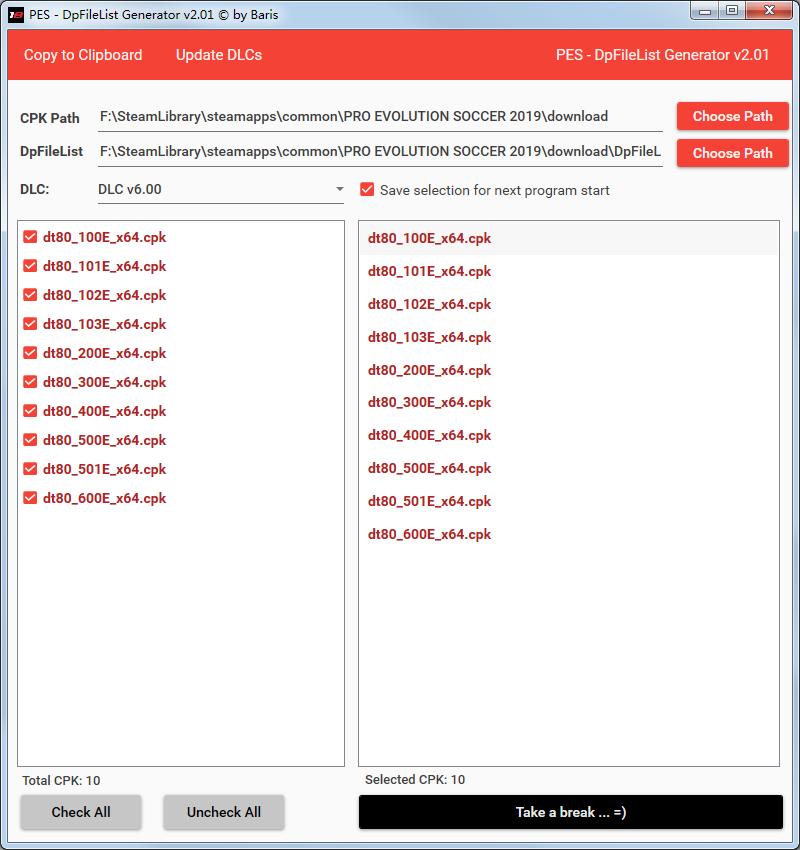
Task: Click the Take a break button
Action: click(571, 812)
